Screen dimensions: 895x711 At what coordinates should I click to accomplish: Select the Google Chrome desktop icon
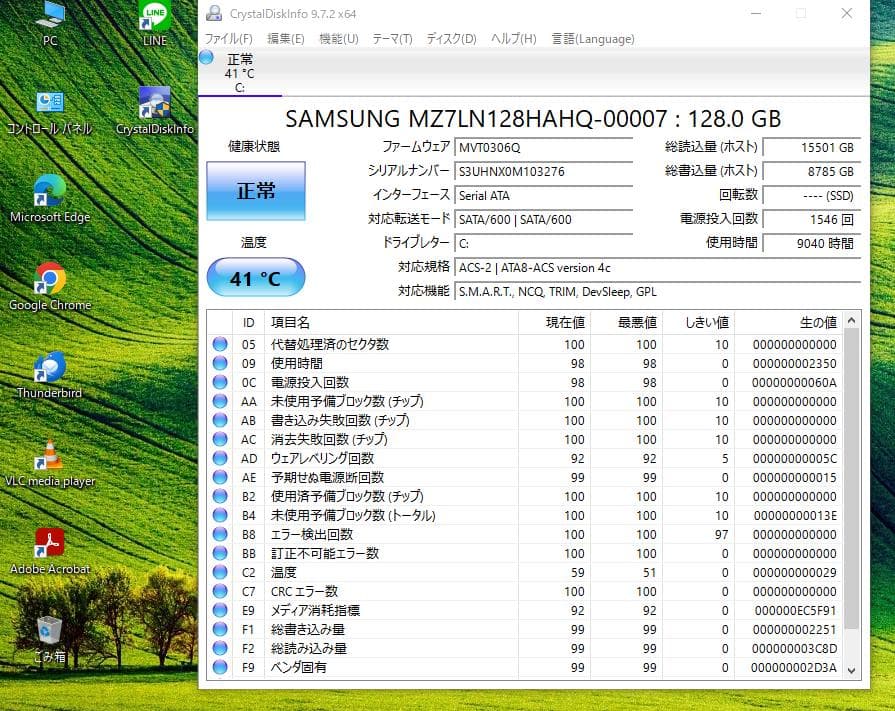coord(50,286)
